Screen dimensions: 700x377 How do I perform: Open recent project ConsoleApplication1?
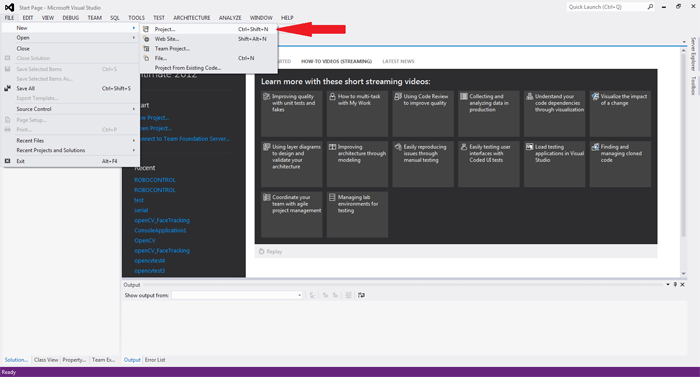click(x=160, y=230)
